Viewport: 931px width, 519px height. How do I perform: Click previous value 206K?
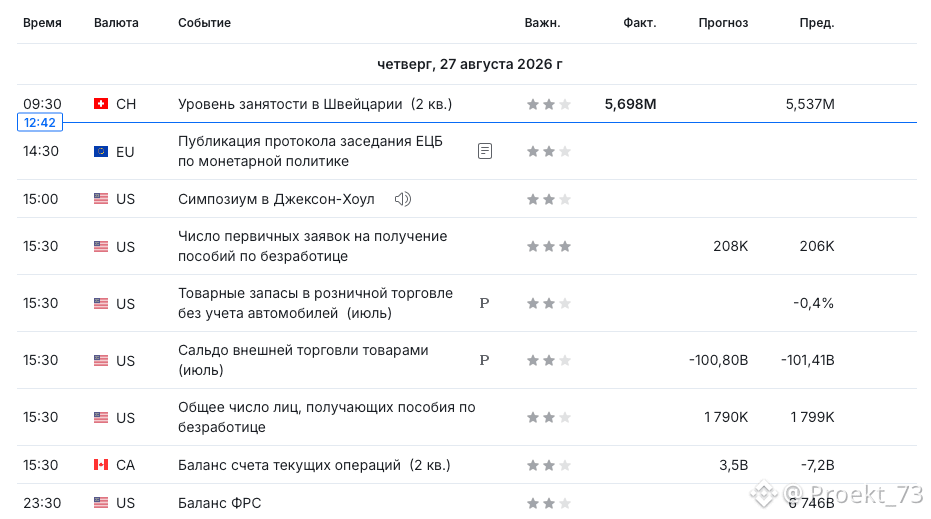tap(817, 246)
